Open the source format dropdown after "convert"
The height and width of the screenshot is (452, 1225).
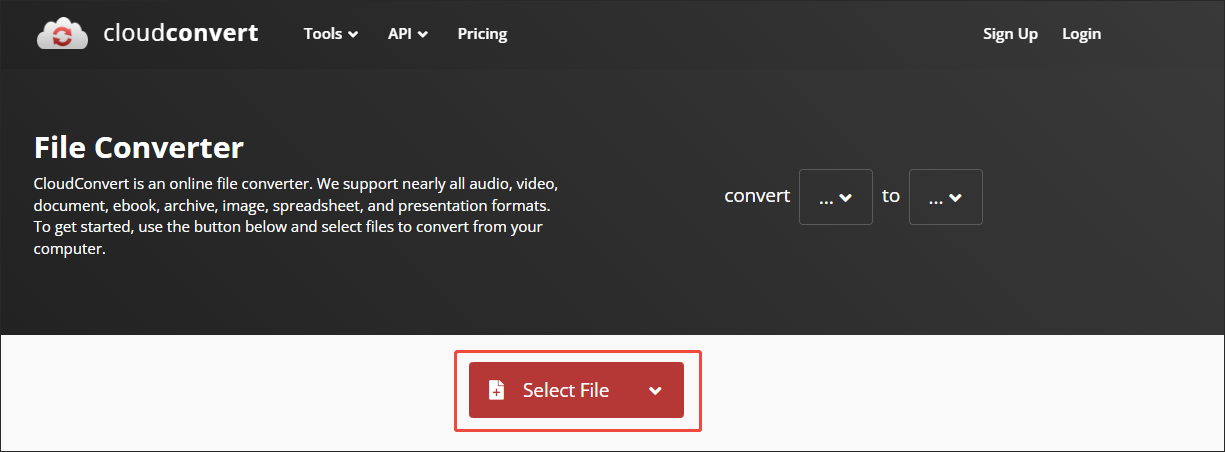[x=835, y=197]
